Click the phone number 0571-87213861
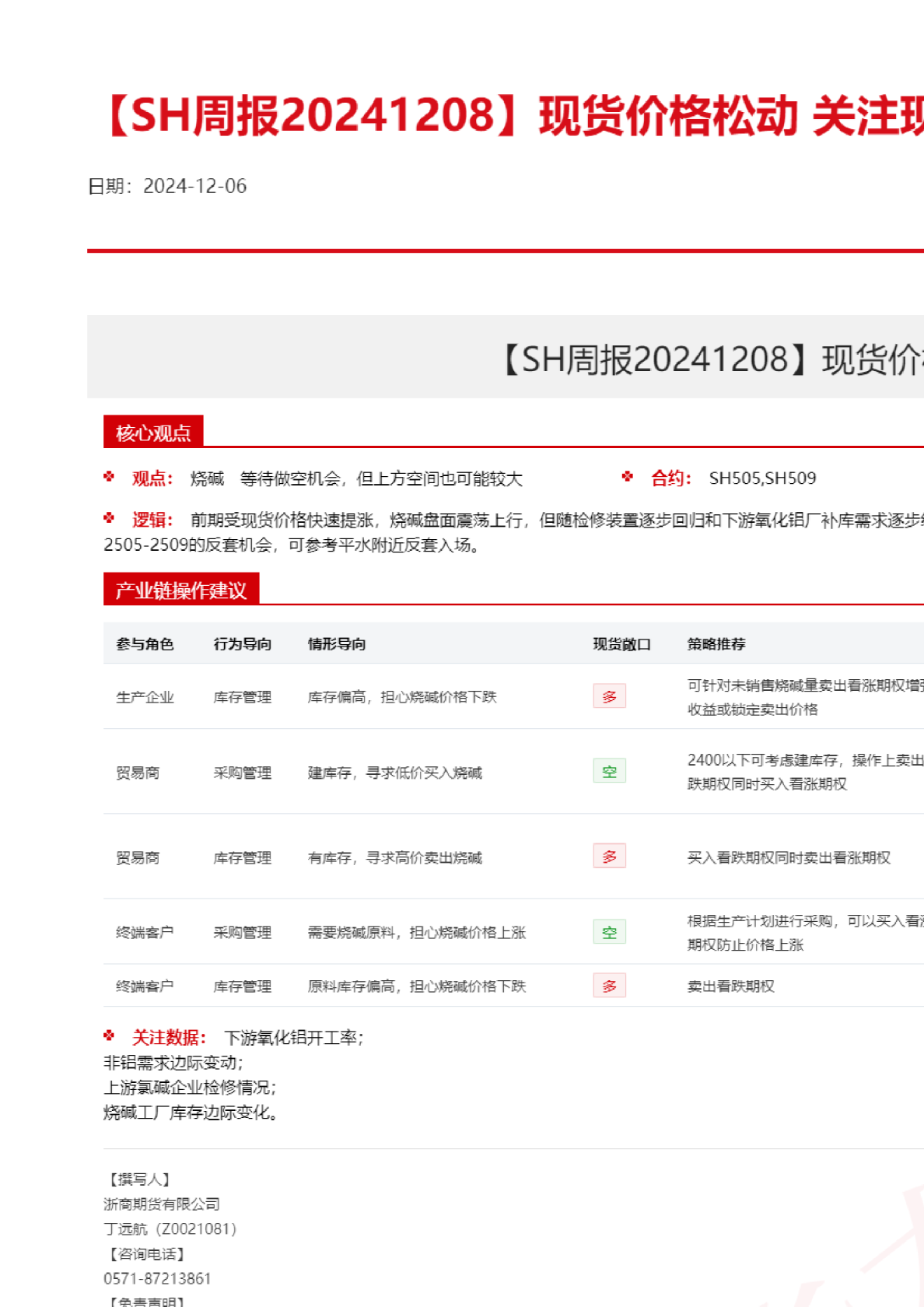Image resolution: width=924 pixels, height=1307 pixels. [157, 1278]
